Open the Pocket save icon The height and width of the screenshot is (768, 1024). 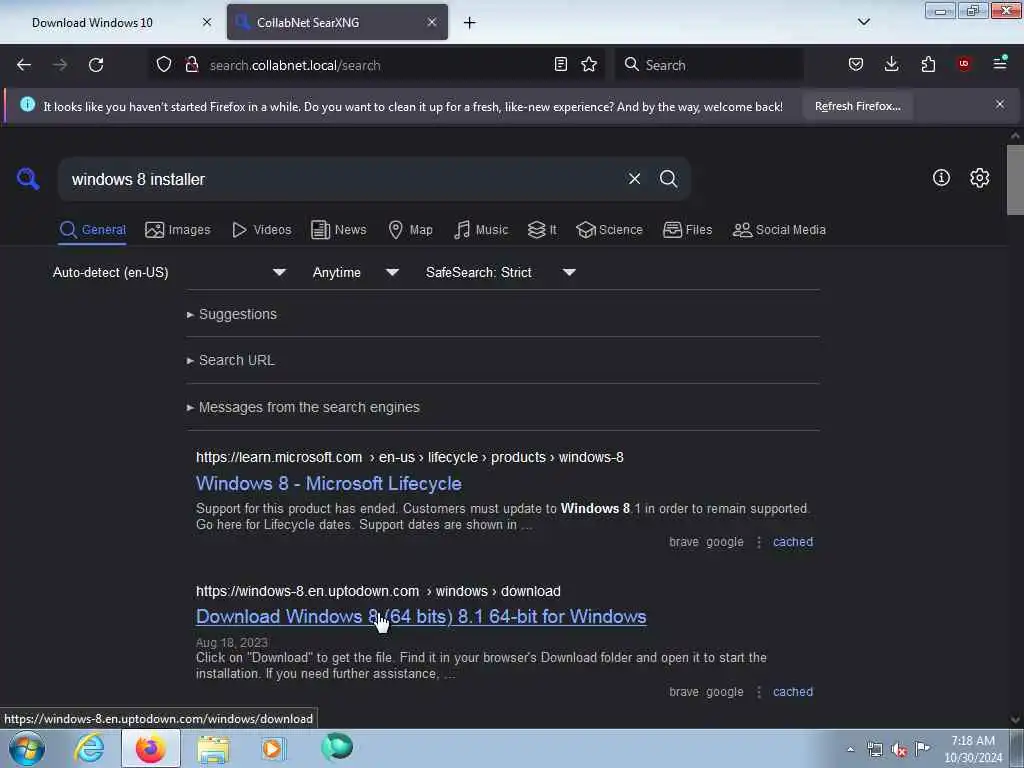856,64
